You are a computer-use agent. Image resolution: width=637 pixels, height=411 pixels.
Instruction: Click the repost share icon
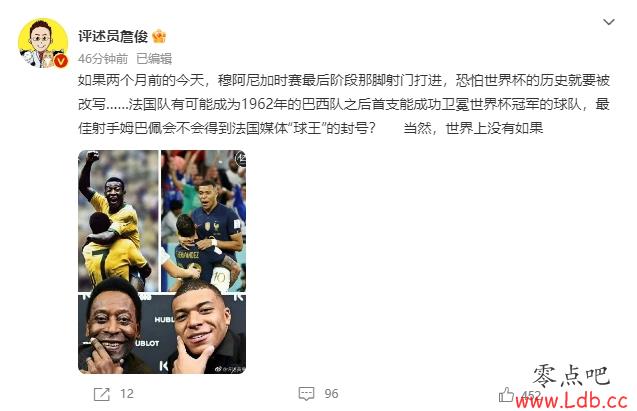pos(102,394)
